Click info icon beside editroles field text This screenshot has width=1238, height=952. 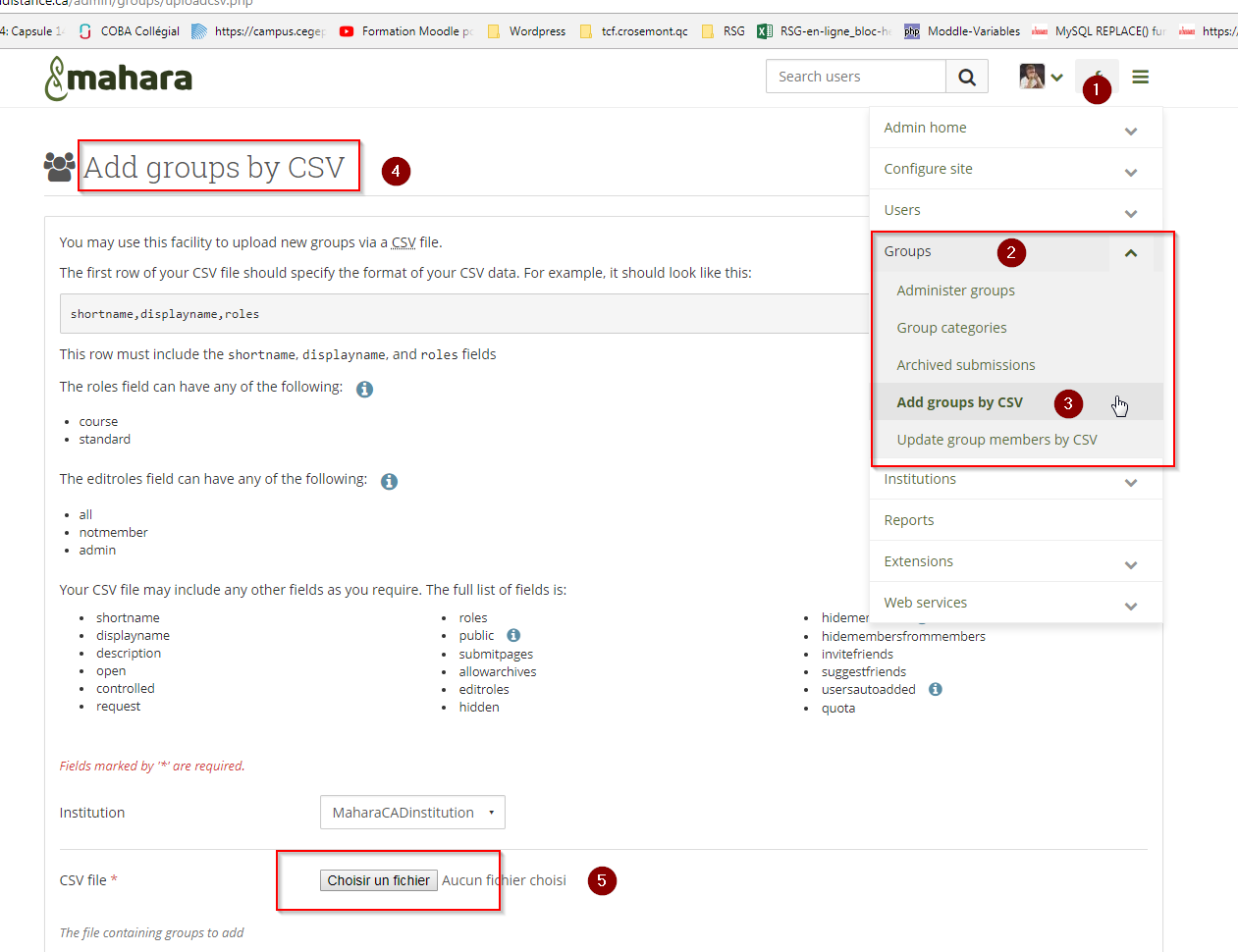[389, 482]
